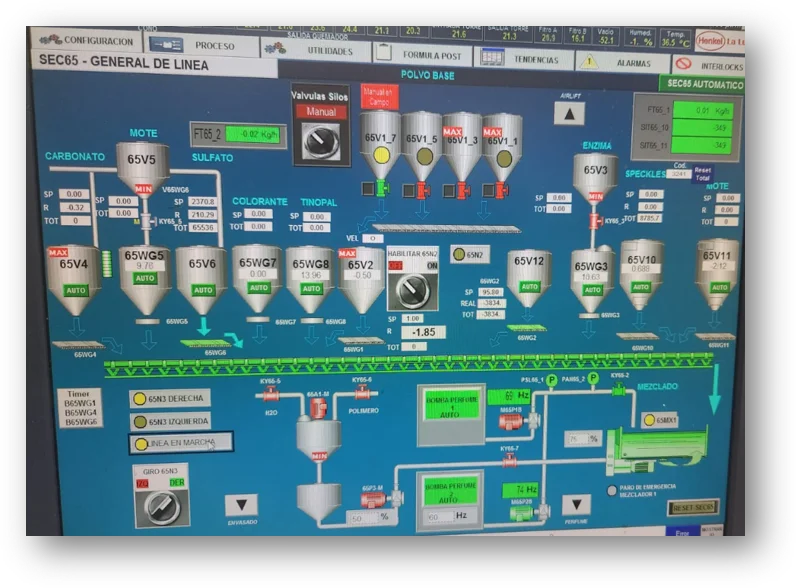Select the 65V3 ENZIMA hopper

(595, 177)
